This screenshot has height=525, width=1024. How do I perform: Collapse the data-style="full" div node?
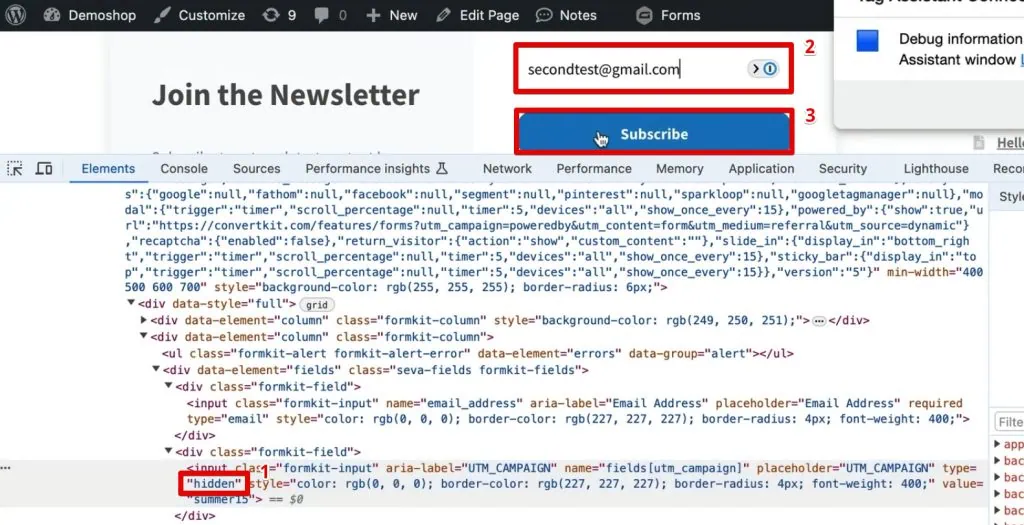click(x=131, y=303)
